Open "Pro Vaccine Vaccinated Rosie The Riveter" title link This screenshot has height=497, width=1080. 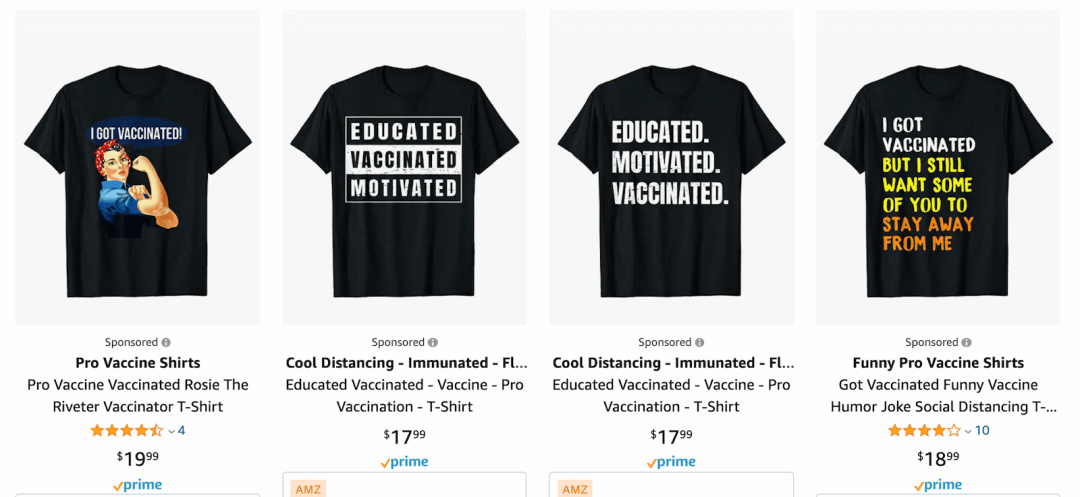138,395
